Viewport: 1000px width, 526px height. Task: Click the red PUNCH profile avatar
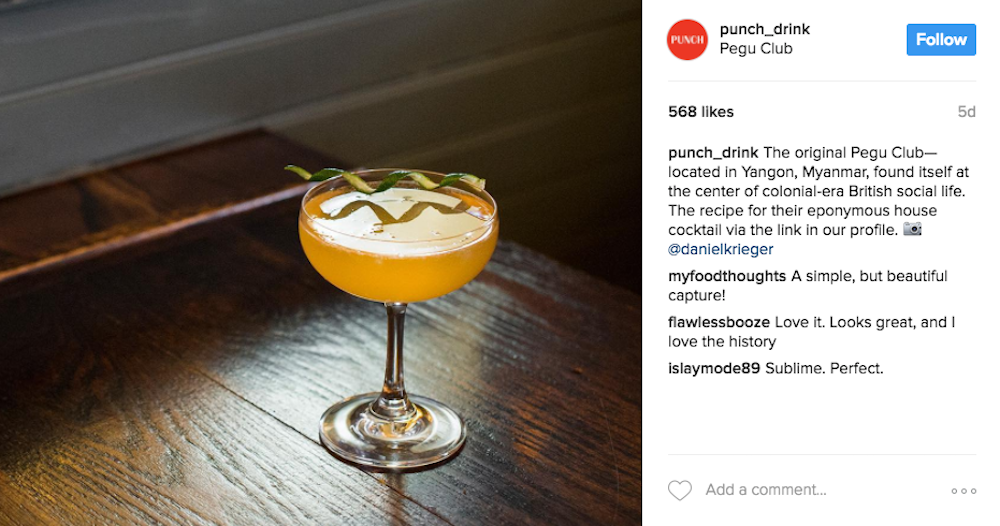point(687,40)
